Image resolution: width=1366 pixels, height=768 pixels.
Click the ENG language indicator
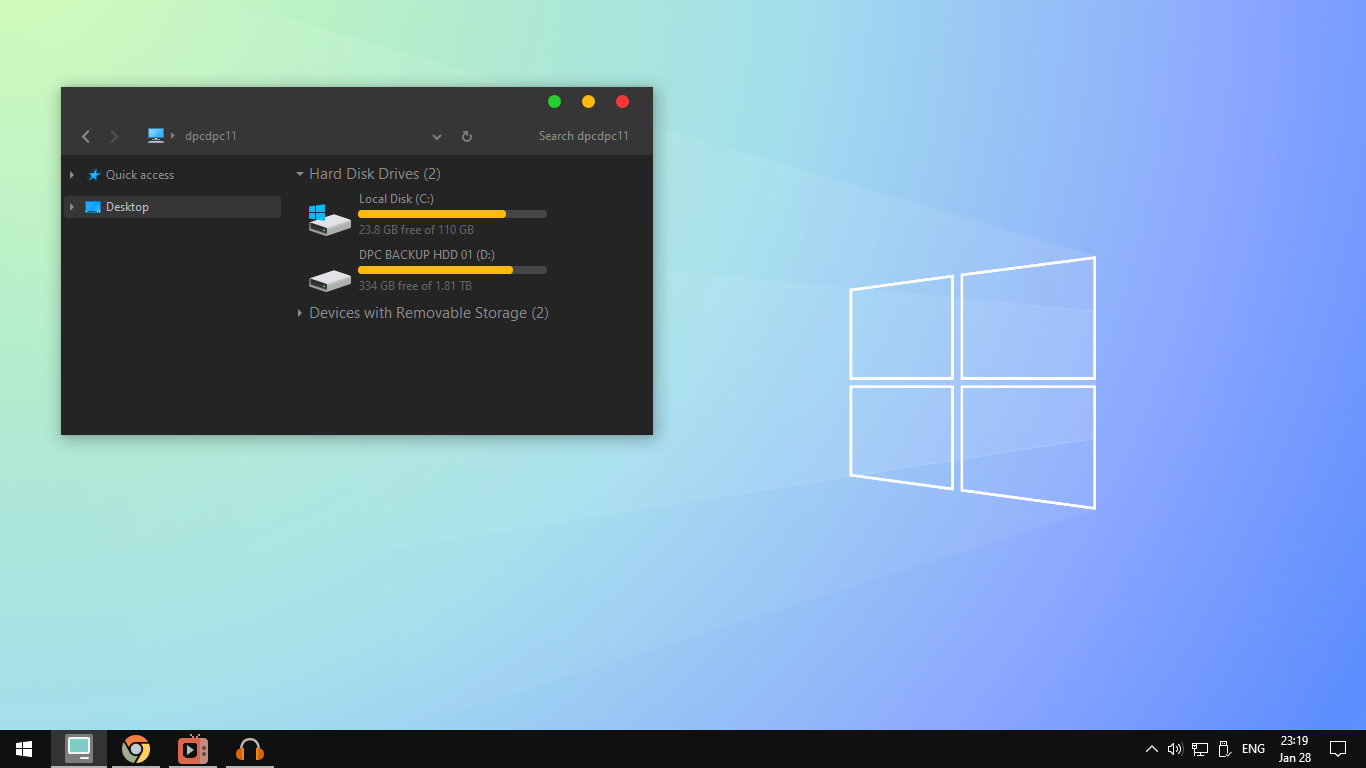[x=1253, y=748]
